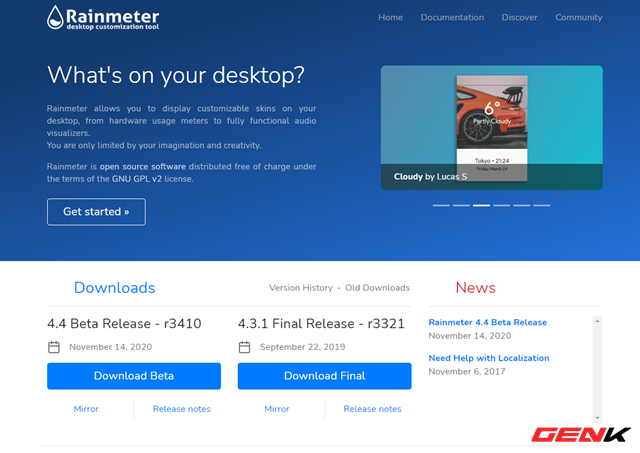
Task: Click calendar icon beside November 14, 2020
Action: point(54,347)
